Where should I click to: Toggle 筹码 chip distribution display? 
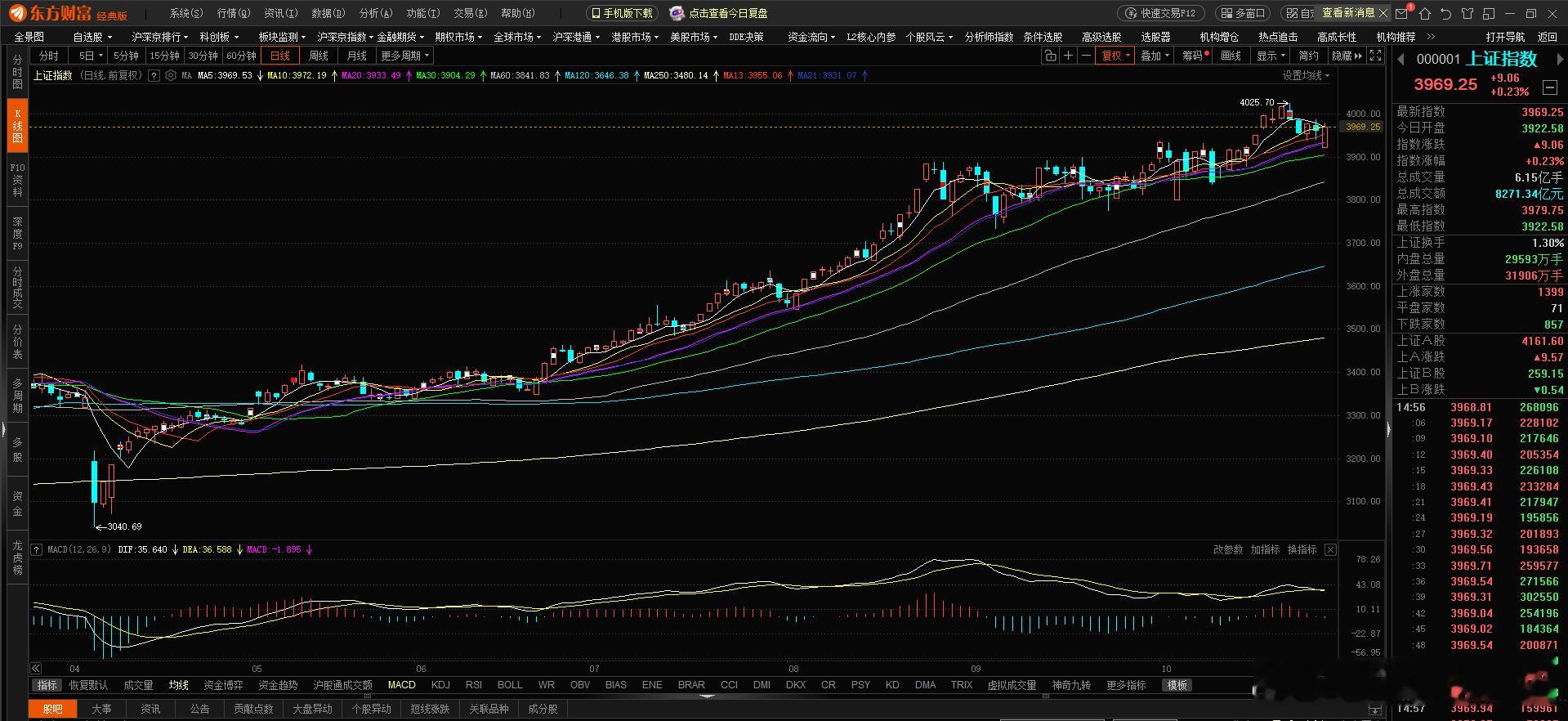[1194, 56]
